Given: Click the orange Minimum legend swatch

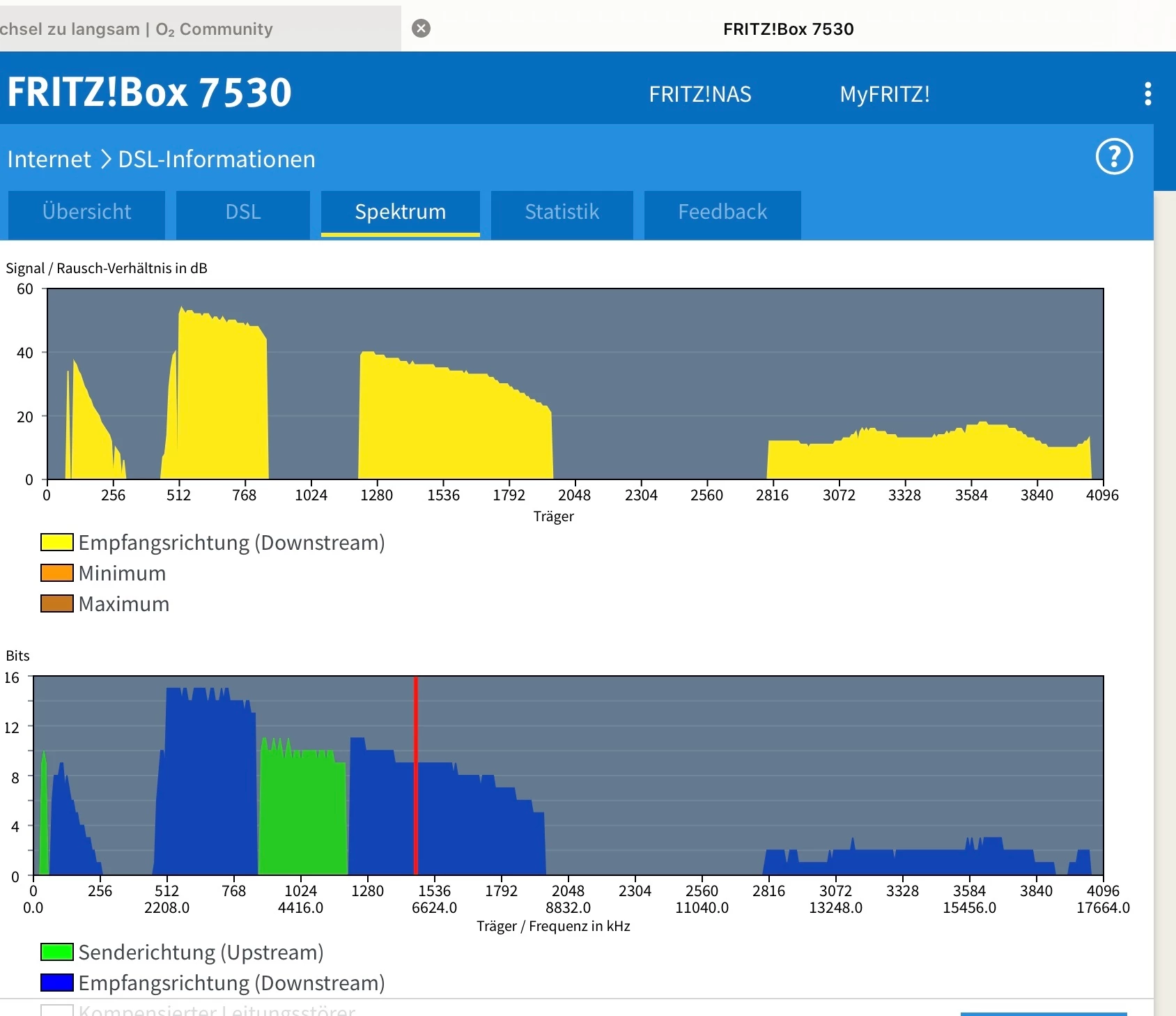Looking at the screenshot, I should (x=57, y=573).
